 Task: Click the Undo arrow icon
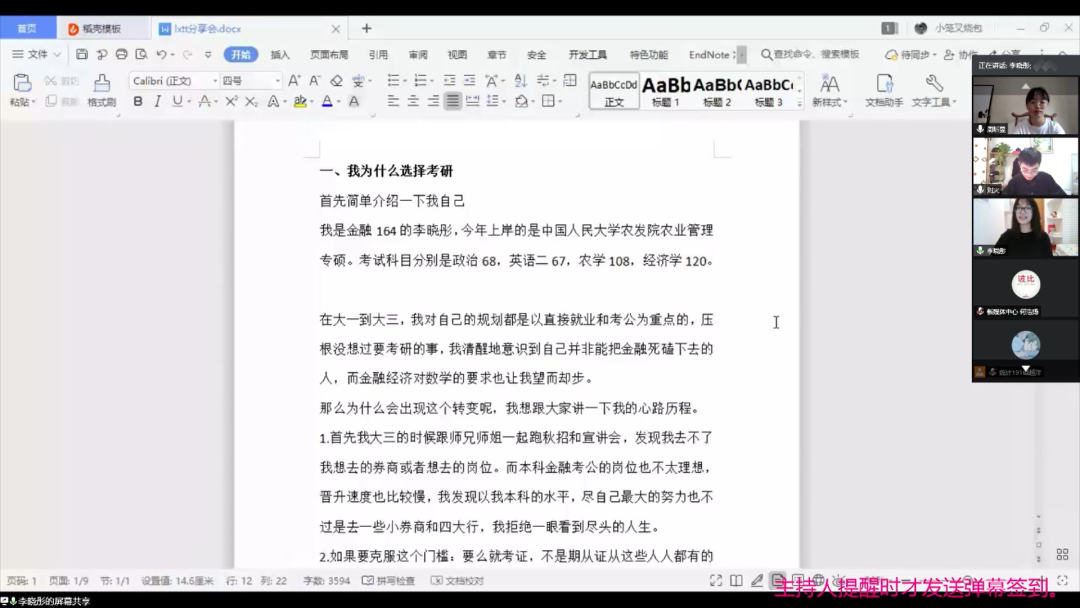160,54
